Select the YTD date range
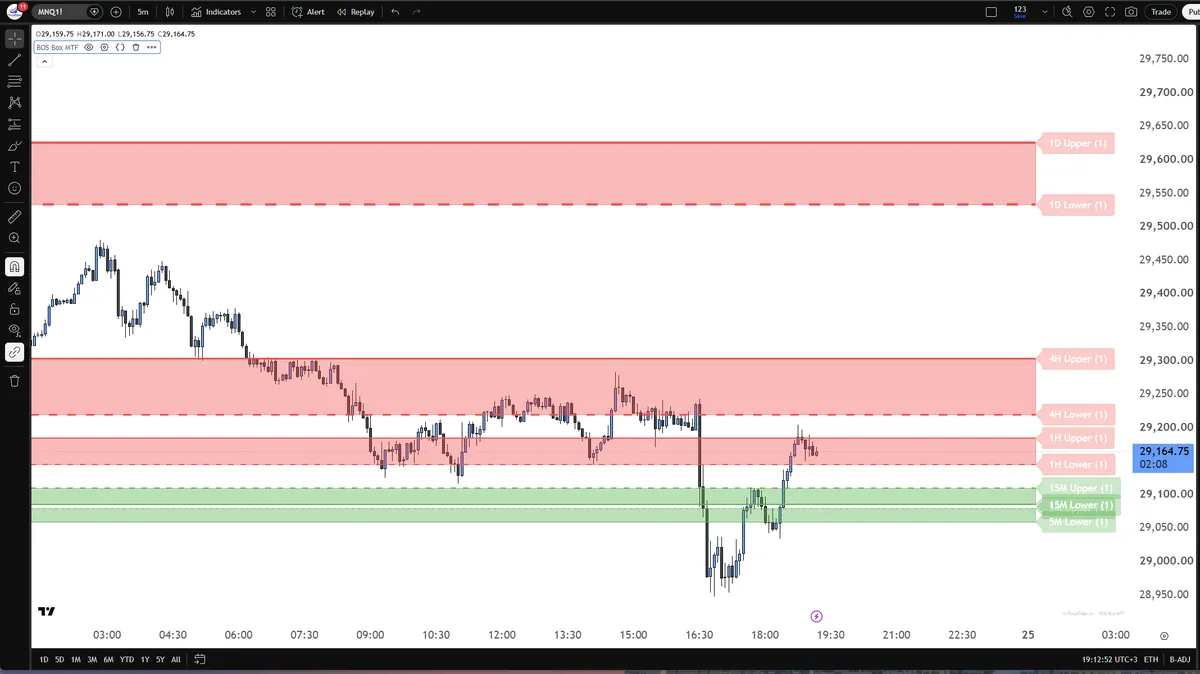This screenshot has width=1200, height=674. tap(127, 659)
